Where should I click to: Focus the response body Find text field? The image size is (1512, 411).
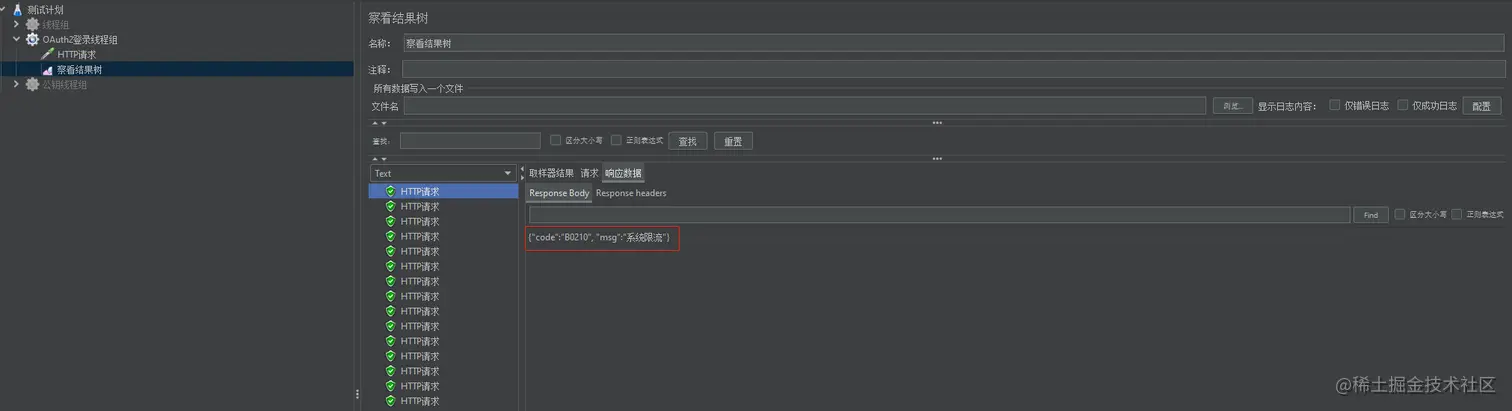939,215
